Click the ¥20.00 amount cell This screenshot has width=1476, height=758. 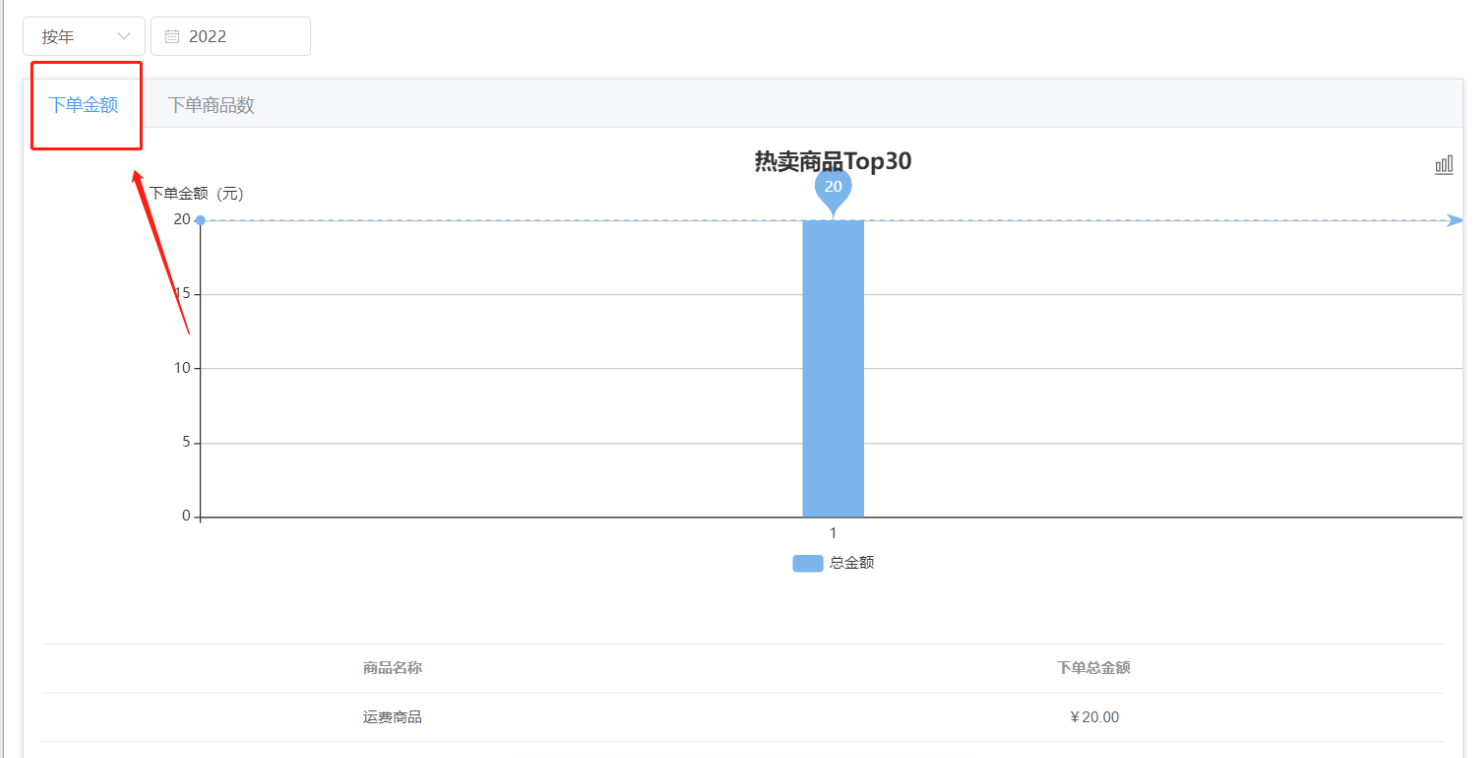[1094, 717]
